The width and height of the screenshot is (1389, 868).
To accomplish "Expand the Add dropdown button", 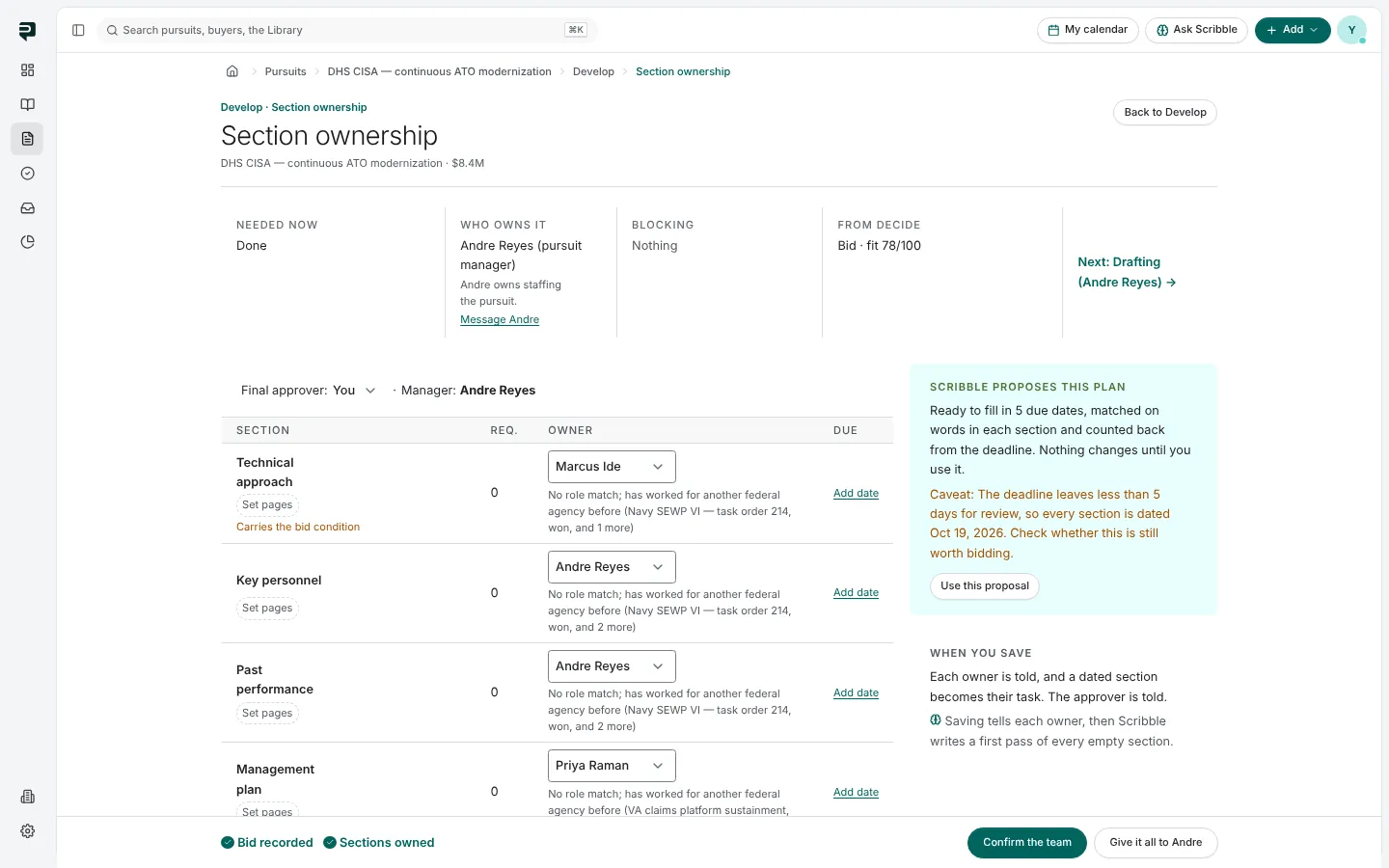I will tap(1293, 30).
